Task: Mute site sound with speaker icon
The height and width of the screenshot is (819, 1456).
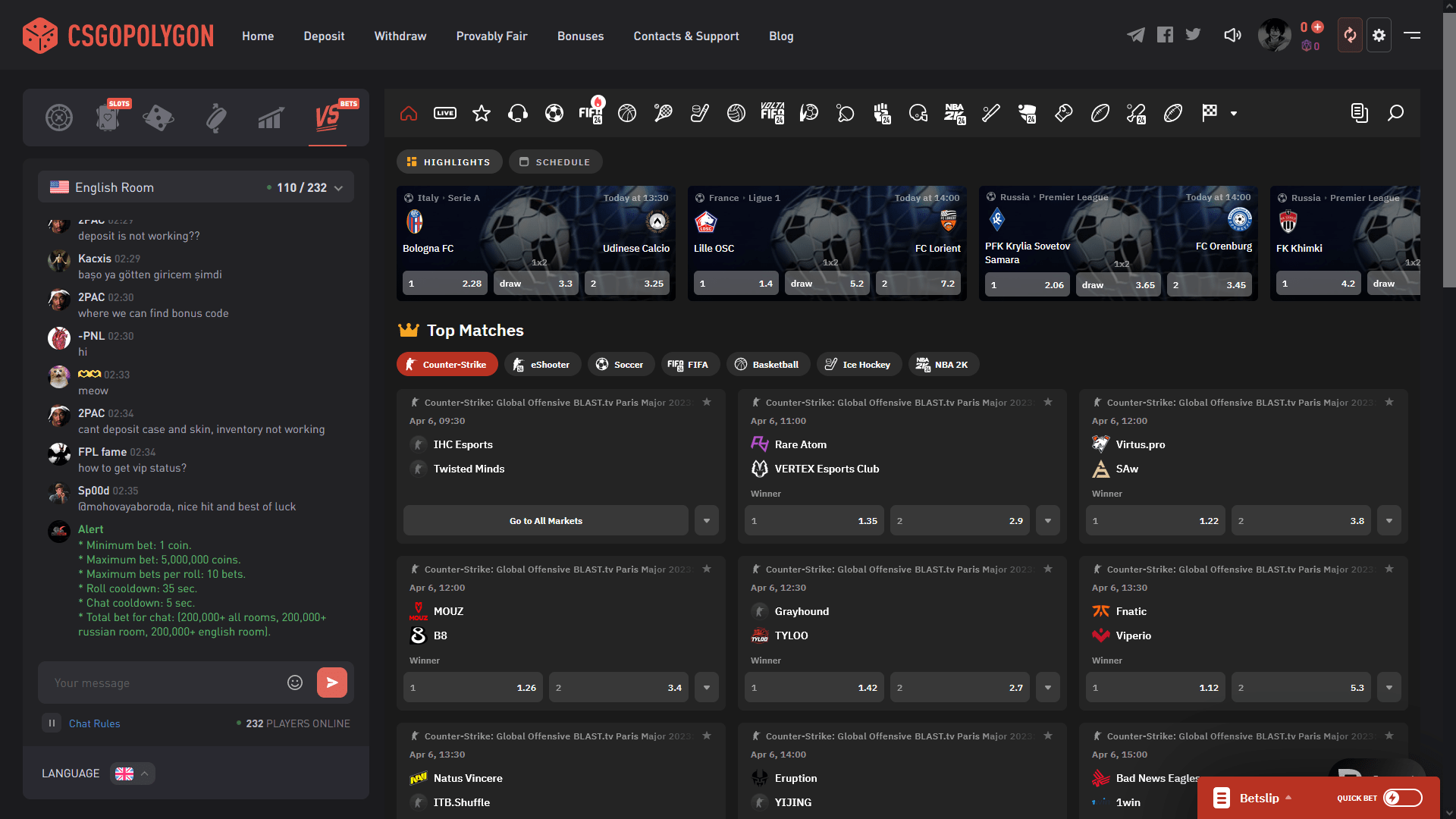Action: (1232, 35)
